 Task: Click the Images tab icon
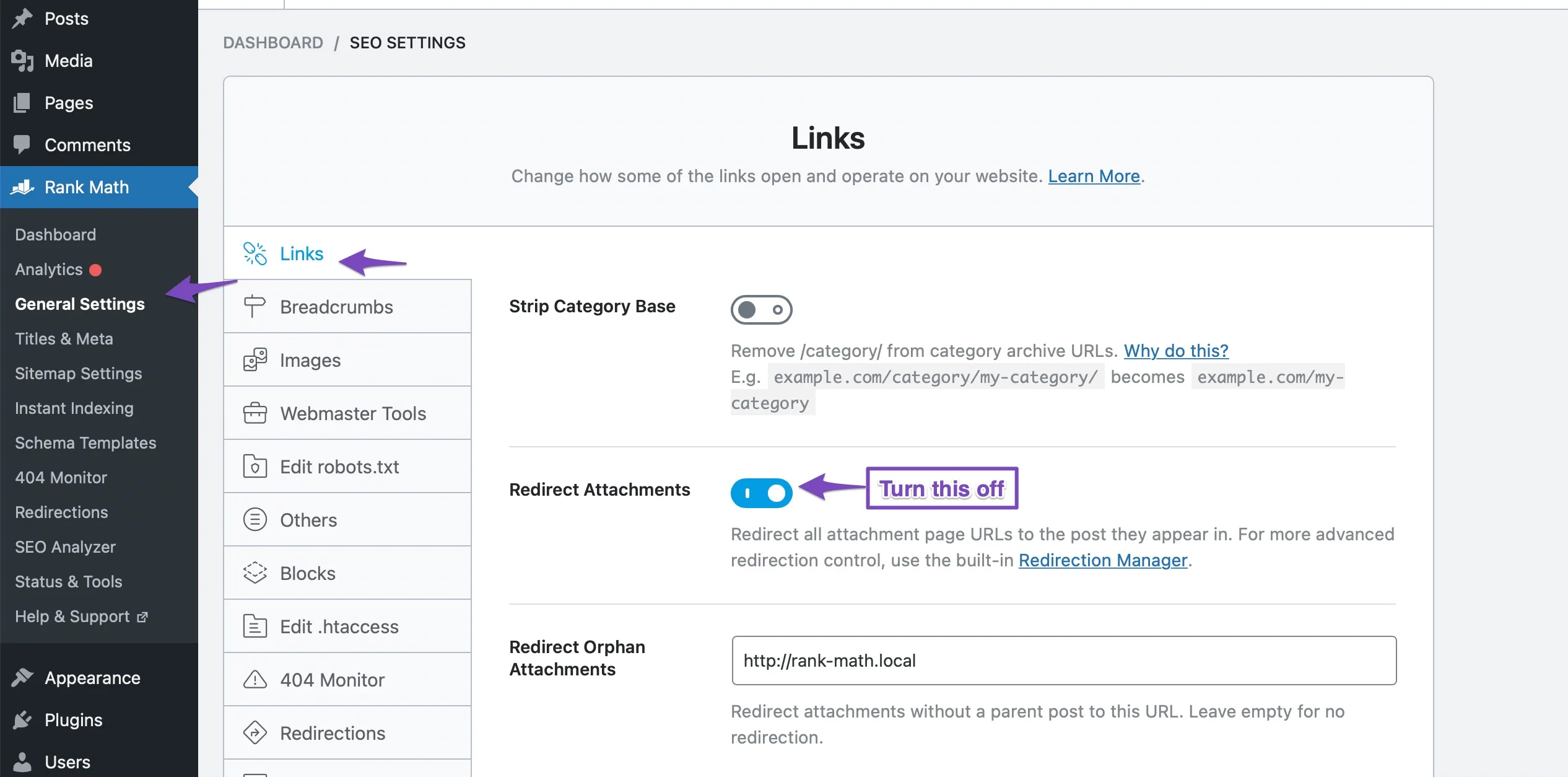(x=255, y=360)
